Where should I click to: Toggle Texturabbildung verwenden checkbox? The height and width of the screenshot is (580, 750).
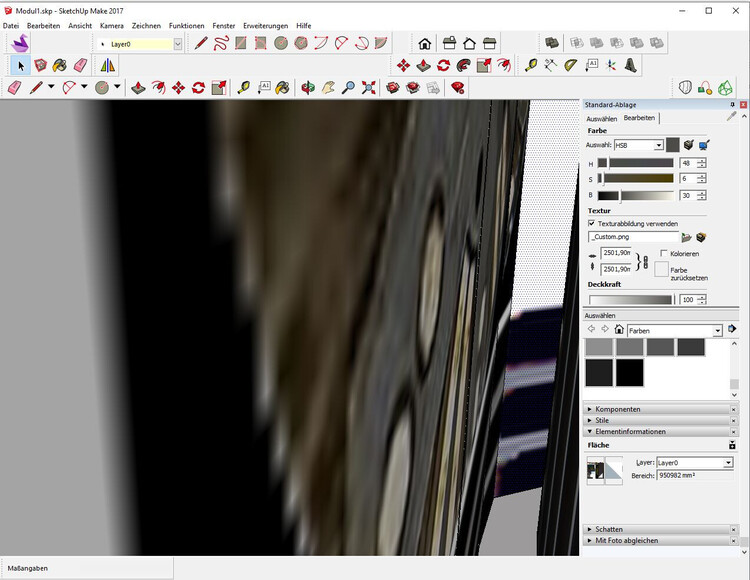click(592, 223)
